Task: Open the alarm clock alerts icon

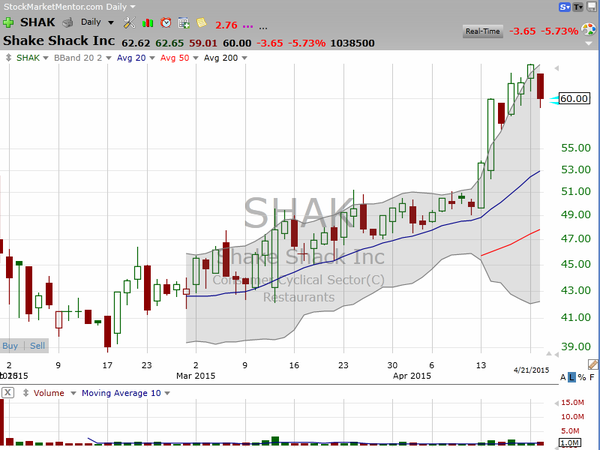Action: coord(166,23)
